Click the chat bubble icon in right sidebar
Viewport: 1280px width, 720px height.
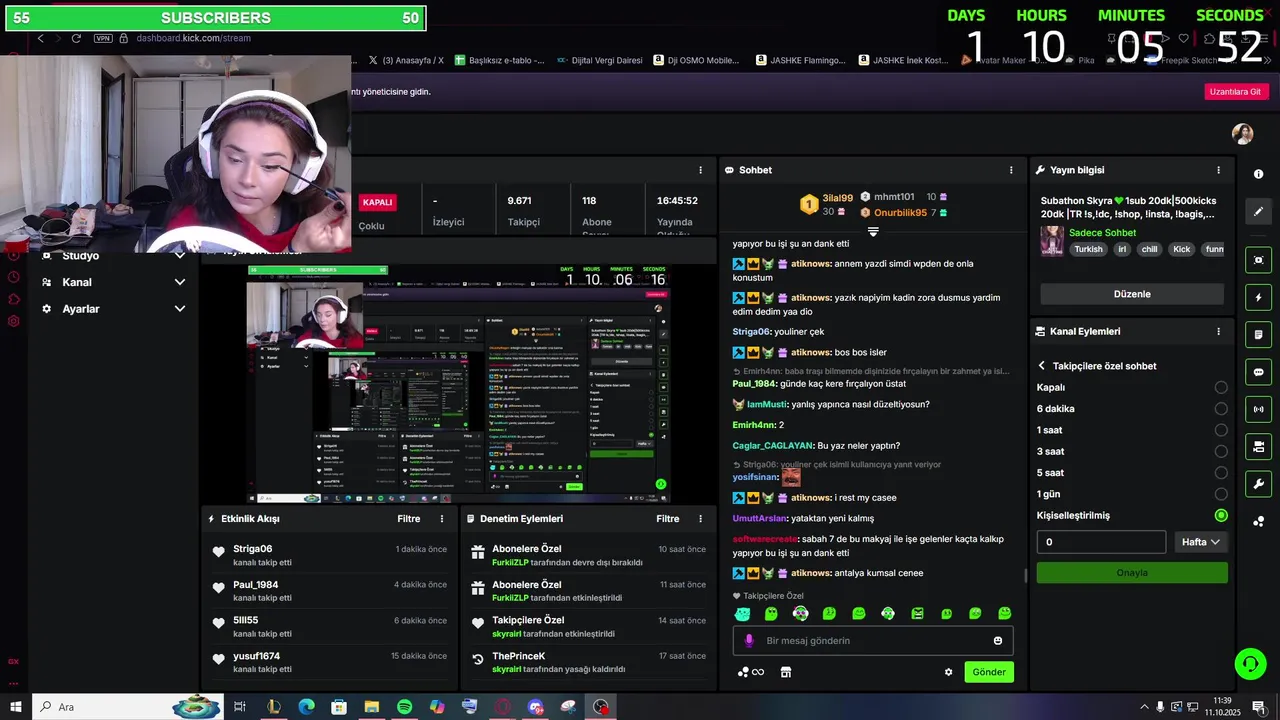click(x=1258, y=372)
